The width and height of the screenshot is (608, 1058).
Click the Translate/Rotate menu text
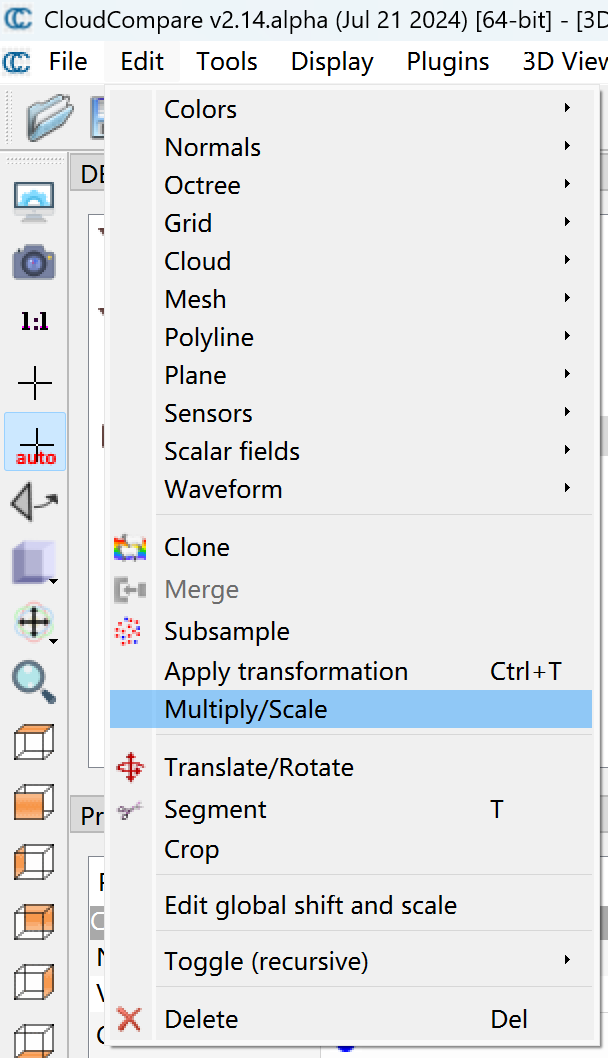[259, 767]
